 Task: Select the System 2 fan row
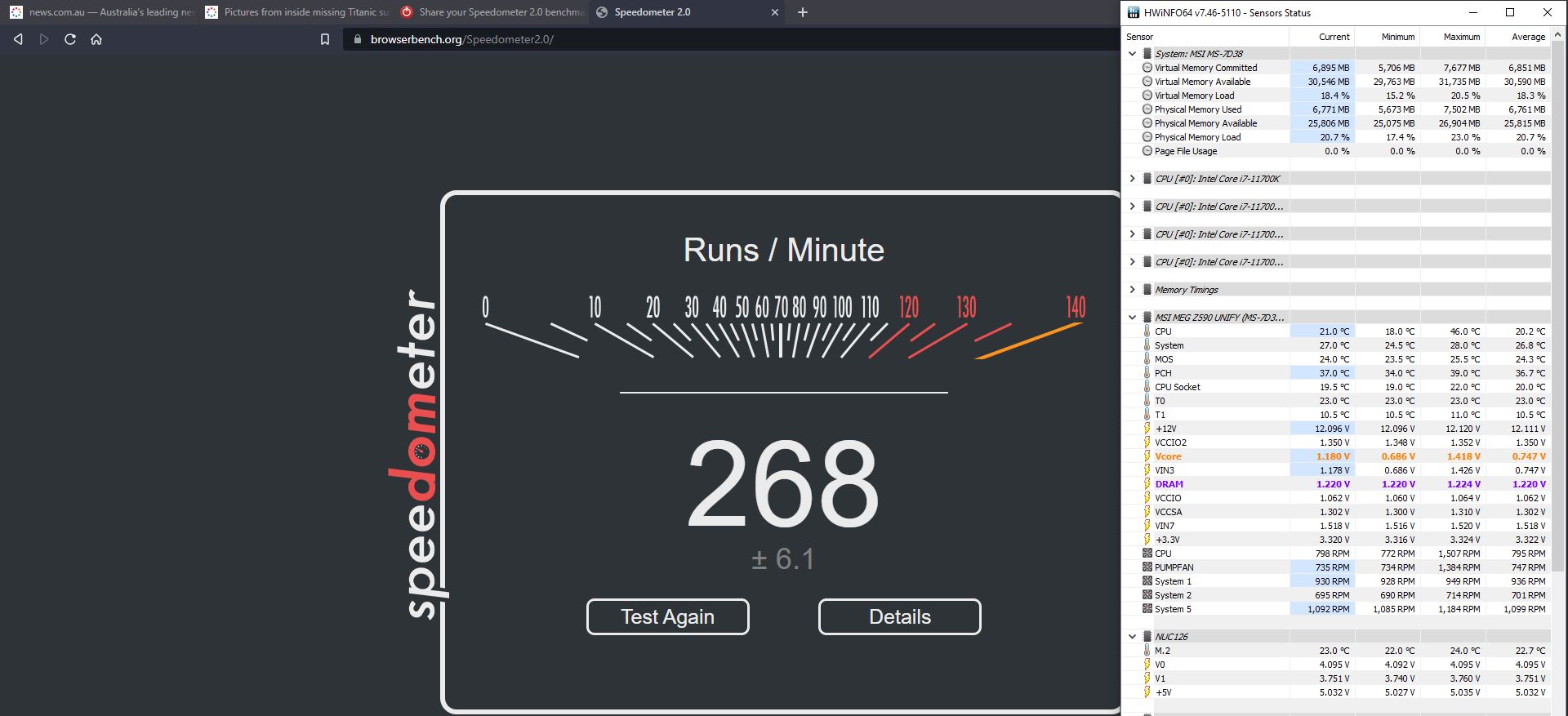1337,595
